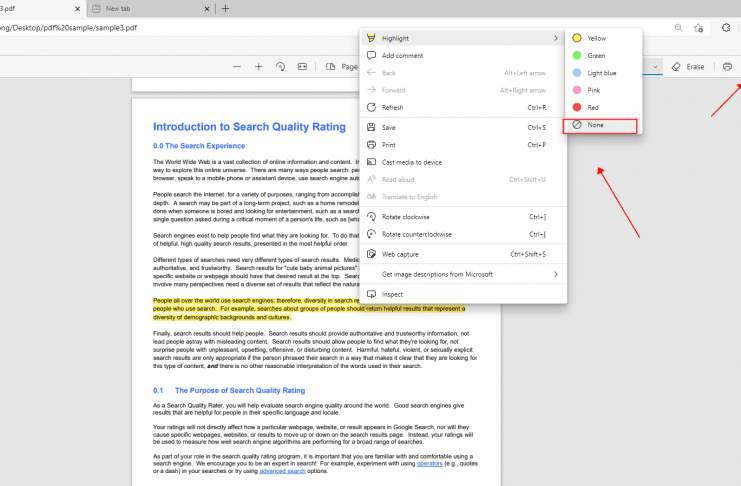The width and height of the screenshot is (741, 486).
Task: Choose Add comment from context menu
Action: click(463, 55)
